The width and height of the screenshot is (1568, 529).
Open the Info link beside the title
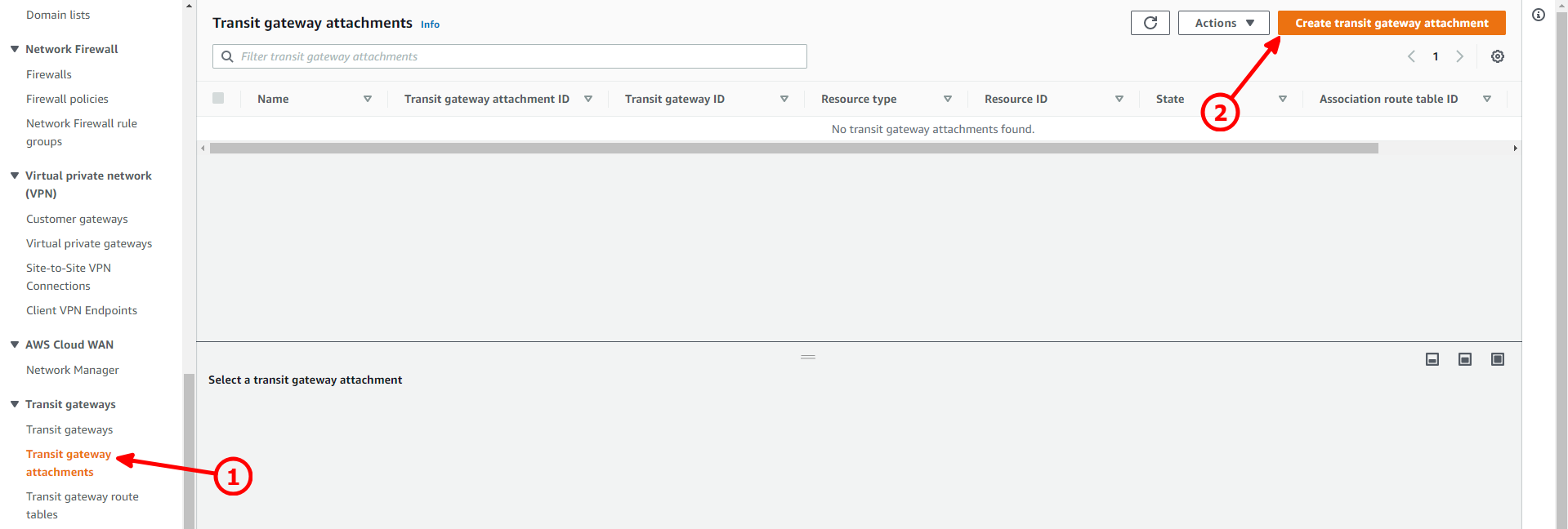[430, 24]
